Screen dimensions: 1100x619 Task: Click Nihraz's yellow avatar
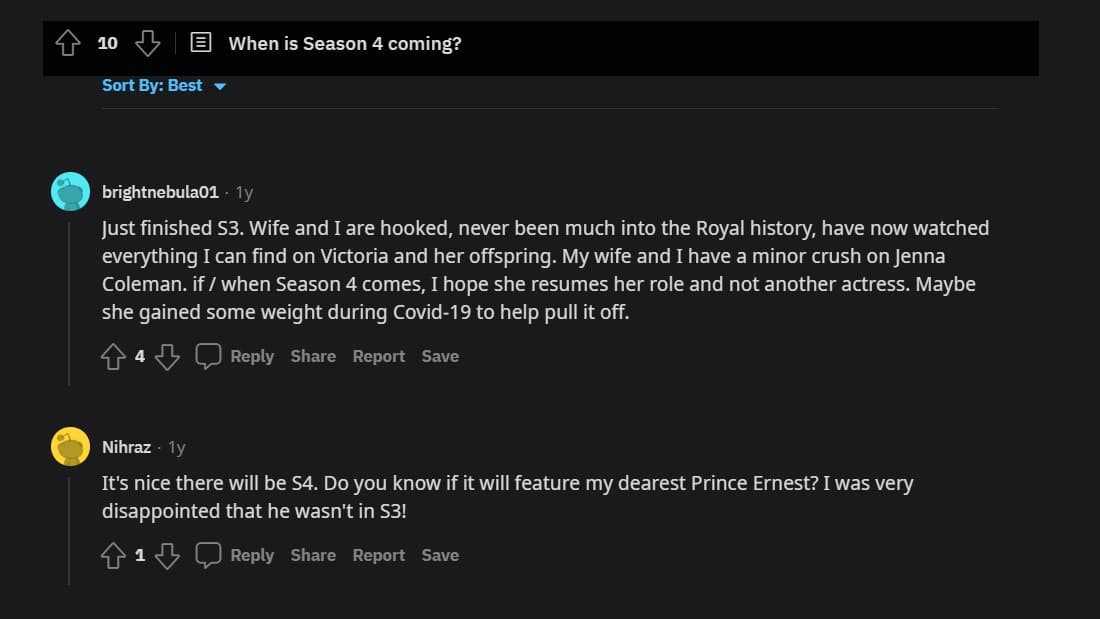click(70, 446)
